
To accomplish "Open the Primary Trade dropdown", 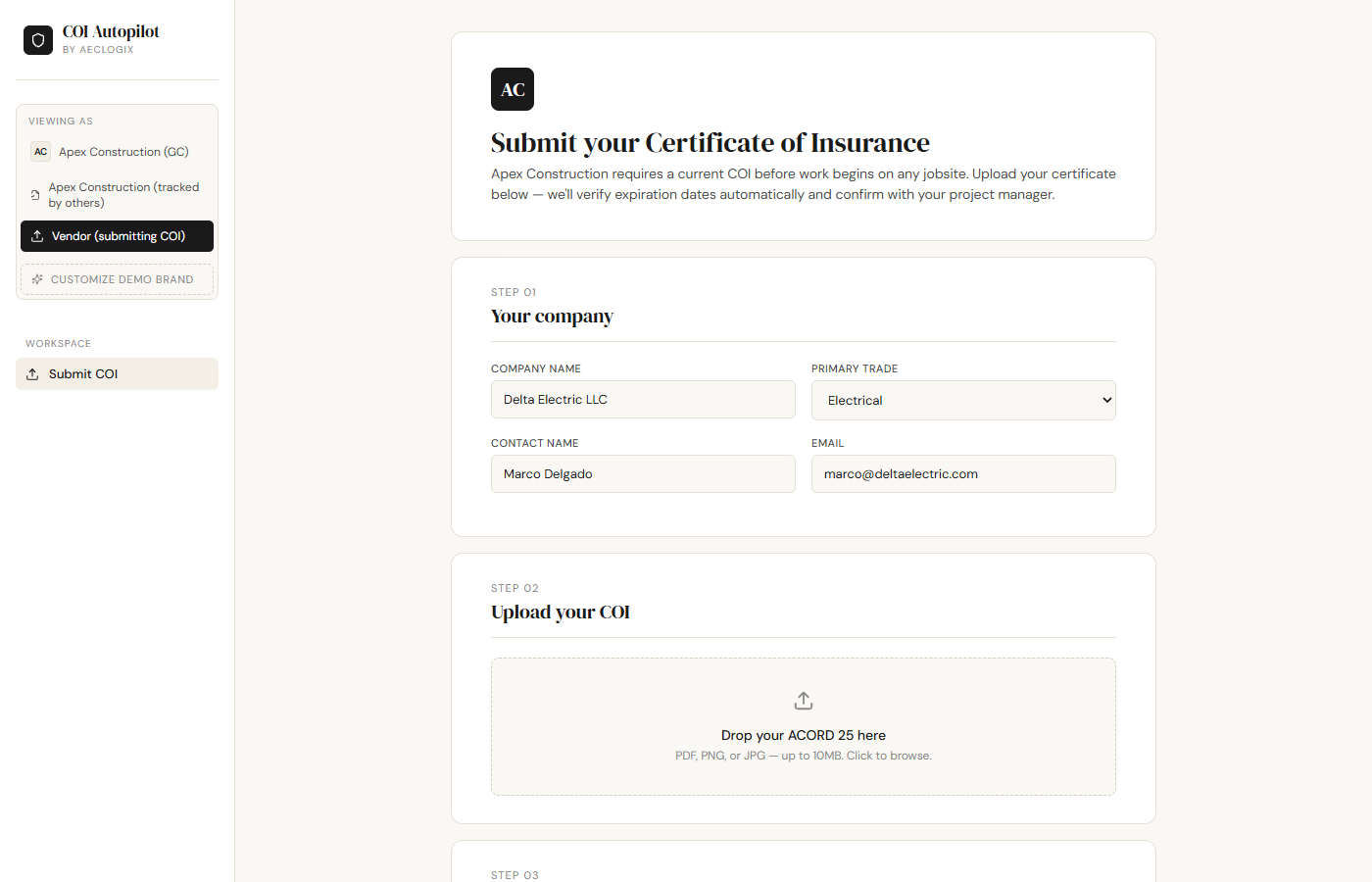I will coord(963,400).
